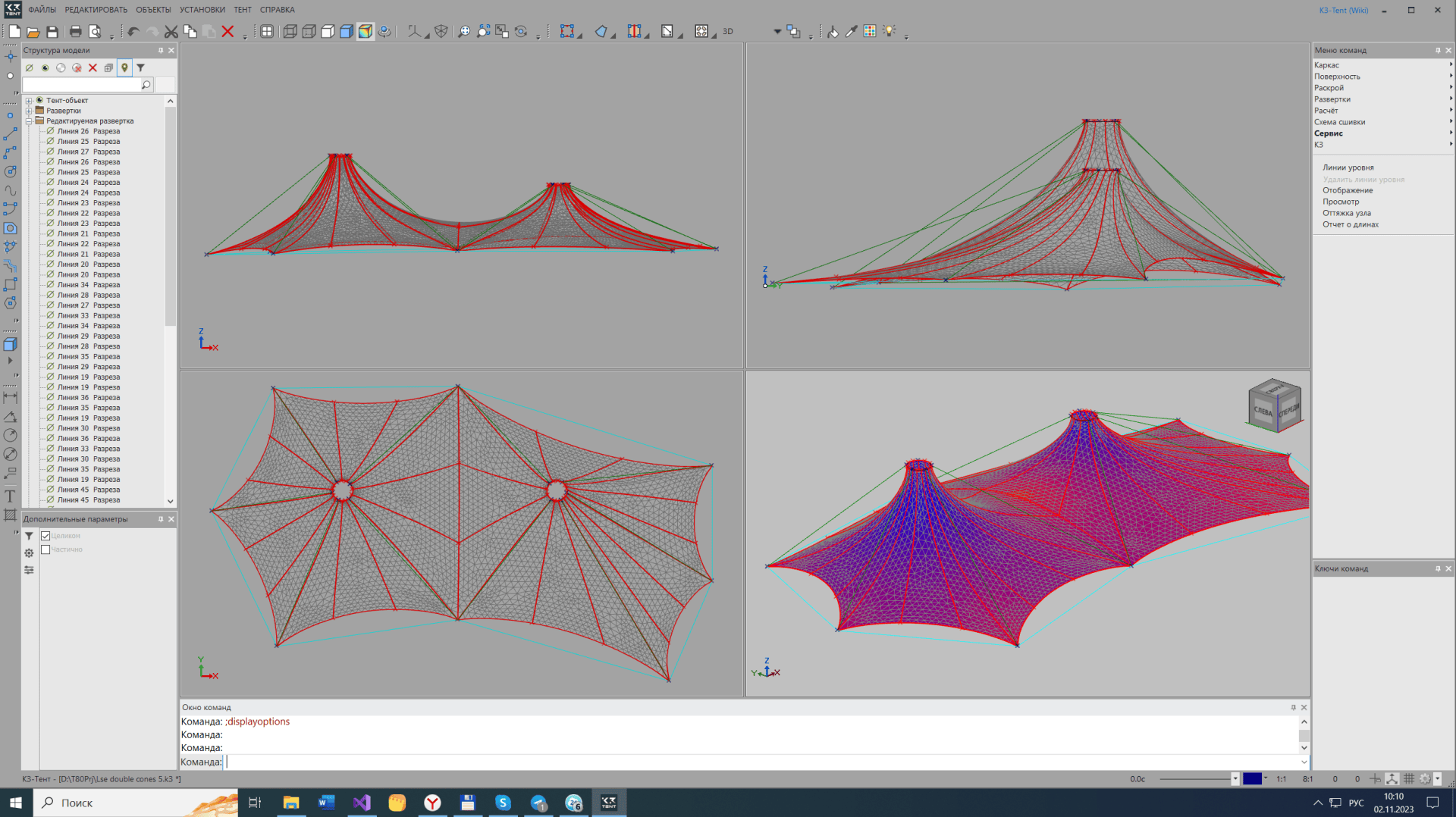Toggle visibility eye icon of Тент-объект

pyautogui.click(x=40, y=100)
